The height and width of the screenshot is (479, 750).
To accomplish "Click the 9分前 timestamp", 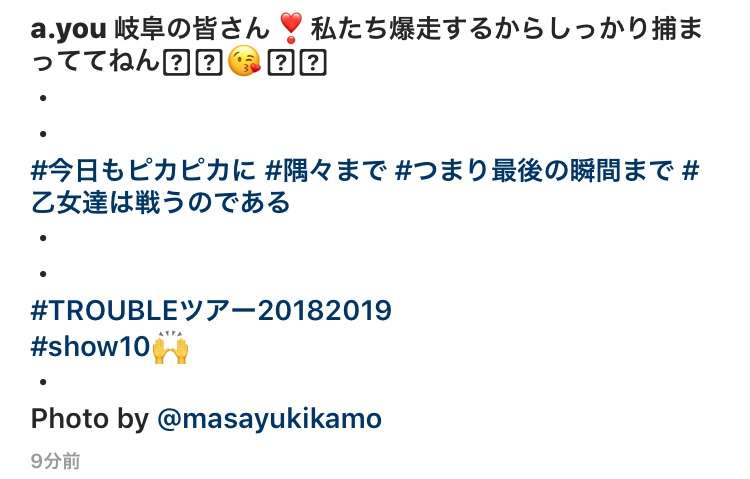I will click(x=55, y=461).
